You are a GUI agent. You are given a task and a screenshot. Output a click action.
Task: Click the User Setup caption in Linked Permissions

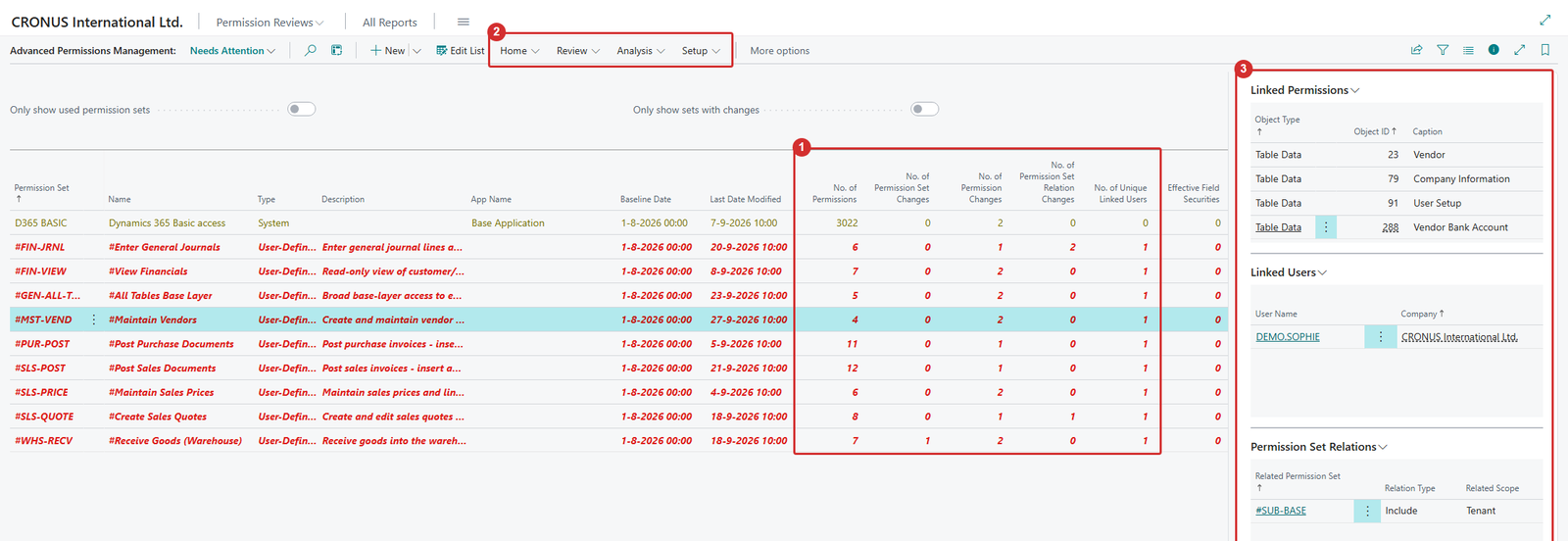tap(1437, 203)
